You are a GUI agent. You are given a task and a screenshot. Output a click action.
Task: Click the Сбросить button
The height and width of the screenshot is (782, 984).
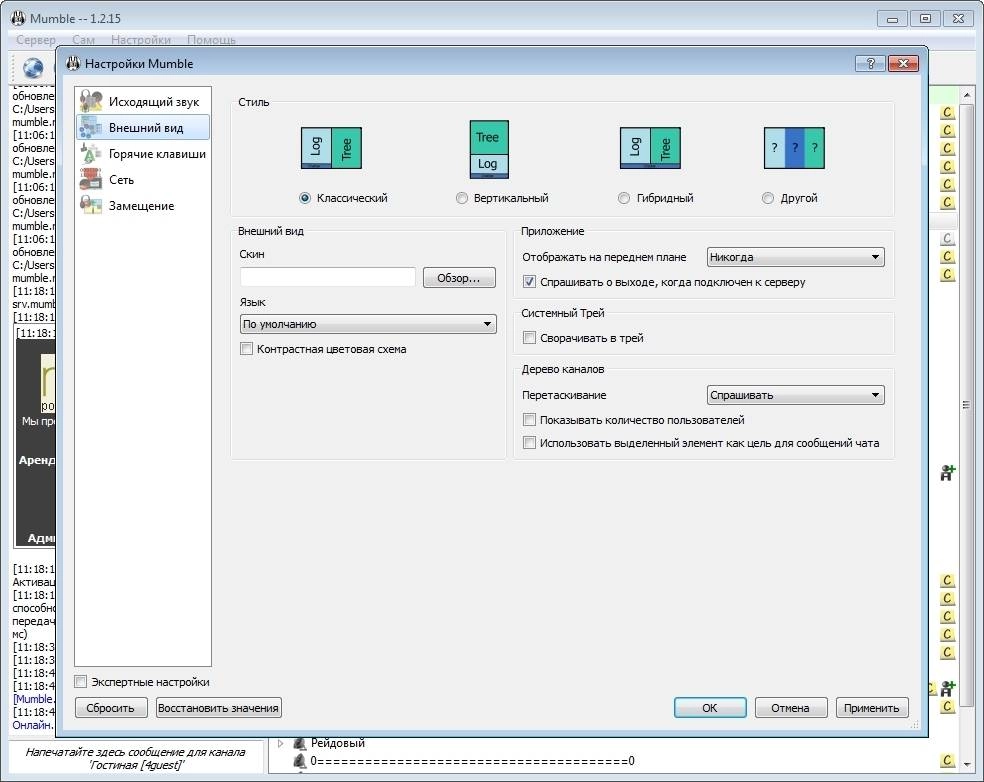click(x=111, y=707)
